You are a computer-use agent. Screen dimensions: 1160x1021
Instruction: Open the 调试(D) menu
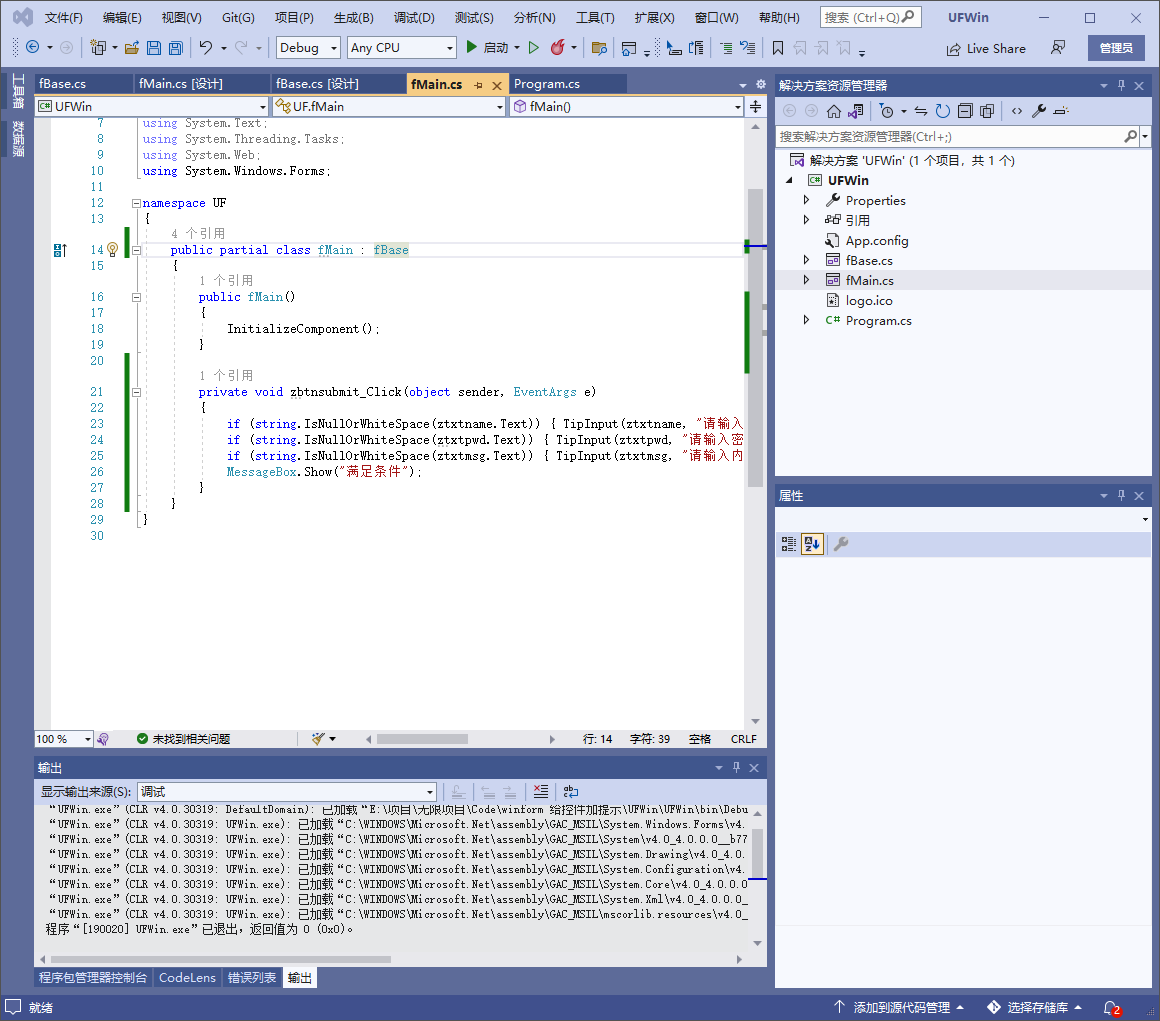(x=414, y=18)
